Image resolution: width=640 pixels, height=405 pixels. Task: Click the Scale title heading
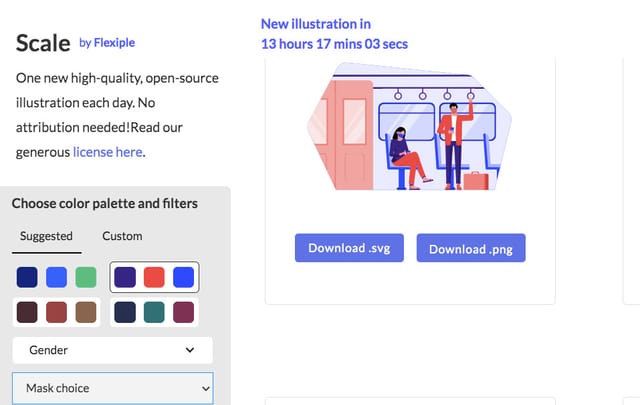pos(43,43)
